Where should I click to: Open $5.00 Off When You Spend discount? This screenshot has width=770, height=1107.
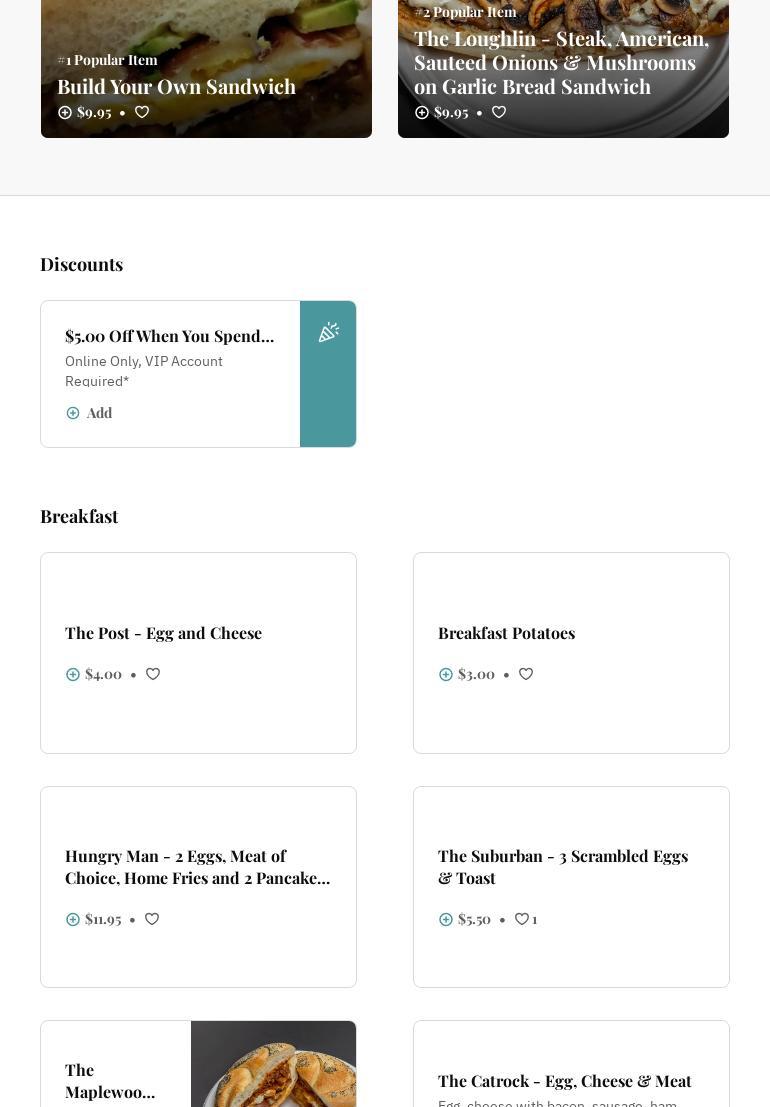(169, 336)
